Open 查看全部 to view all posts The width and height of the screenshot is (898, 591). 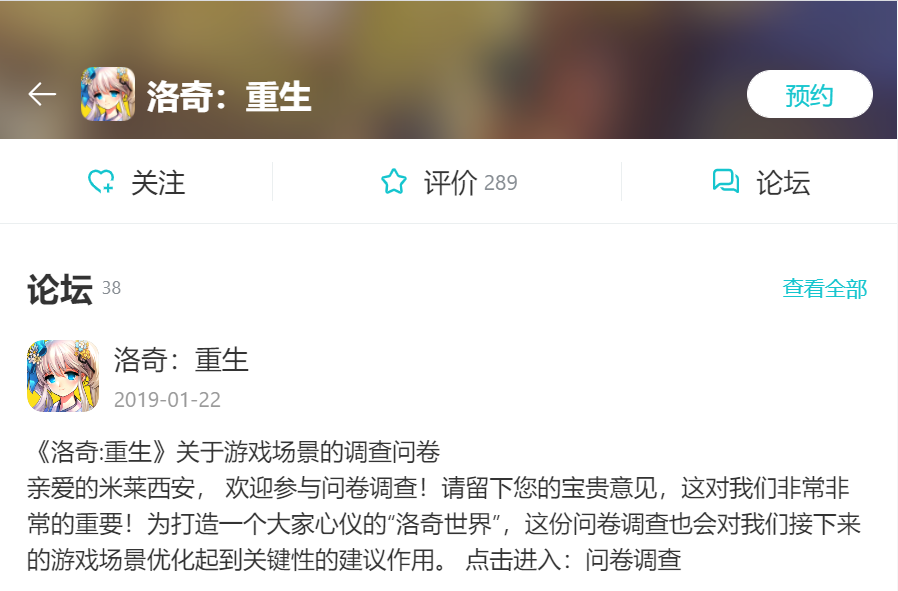pyautogui.click(x=825, y=288)
